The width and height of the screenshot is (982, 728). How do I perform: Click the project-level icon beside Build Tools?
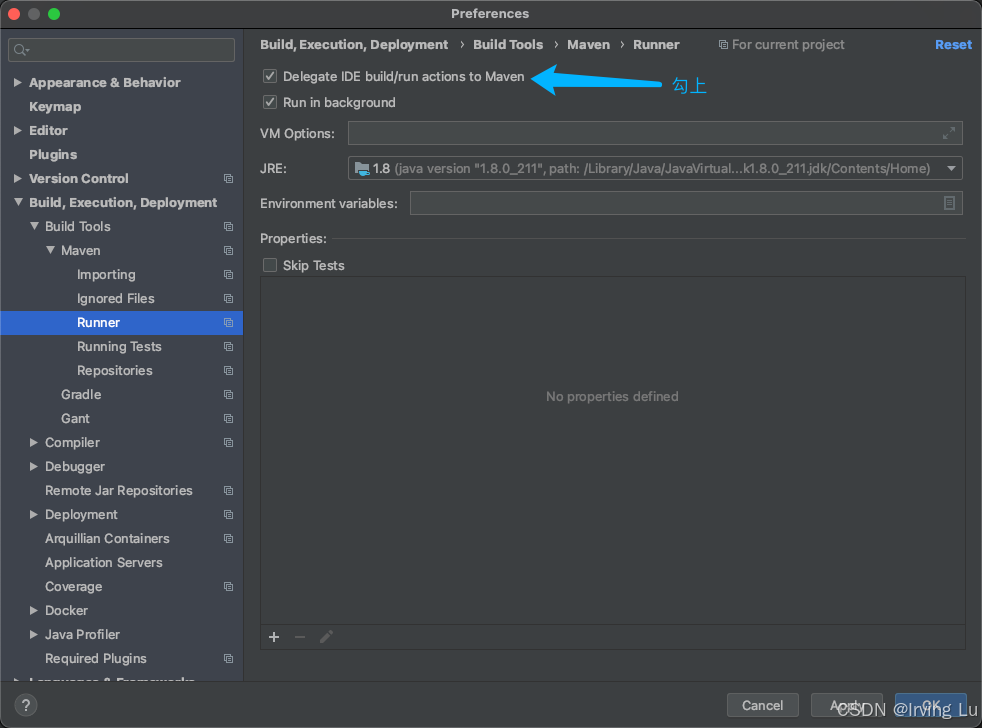[229, 226]
